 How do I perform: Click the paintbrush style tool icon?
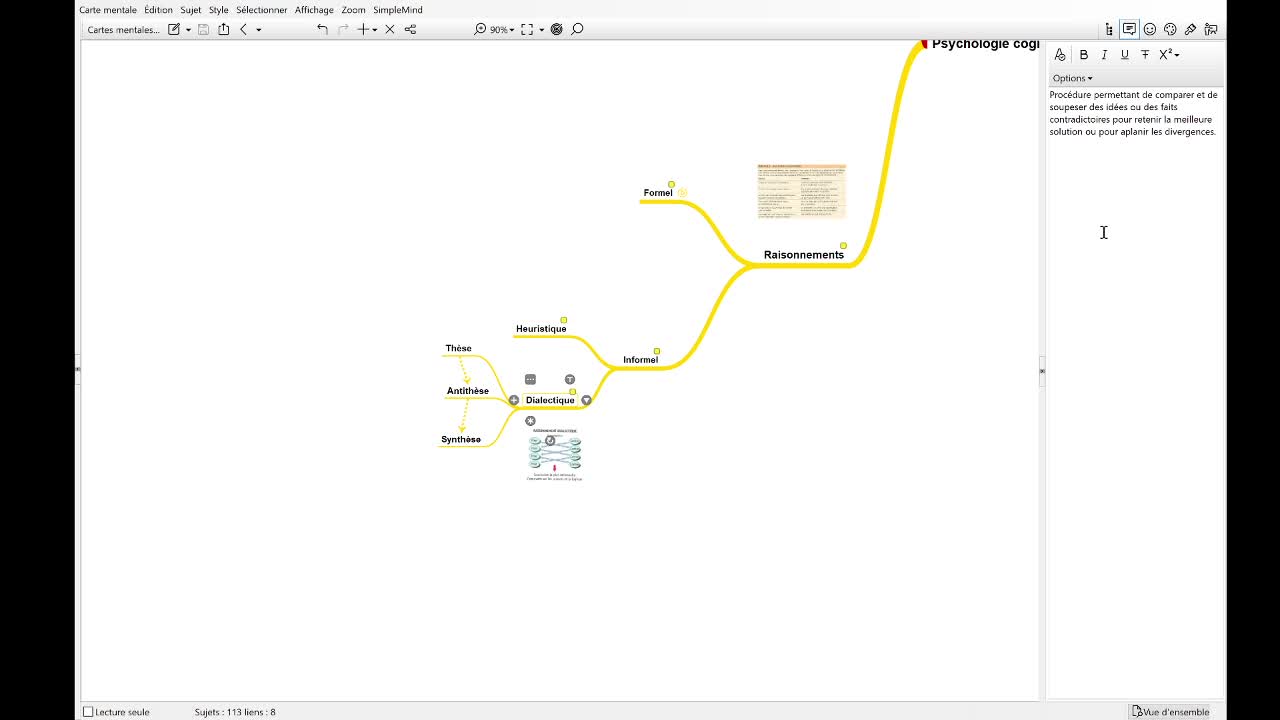(1190, 30)
